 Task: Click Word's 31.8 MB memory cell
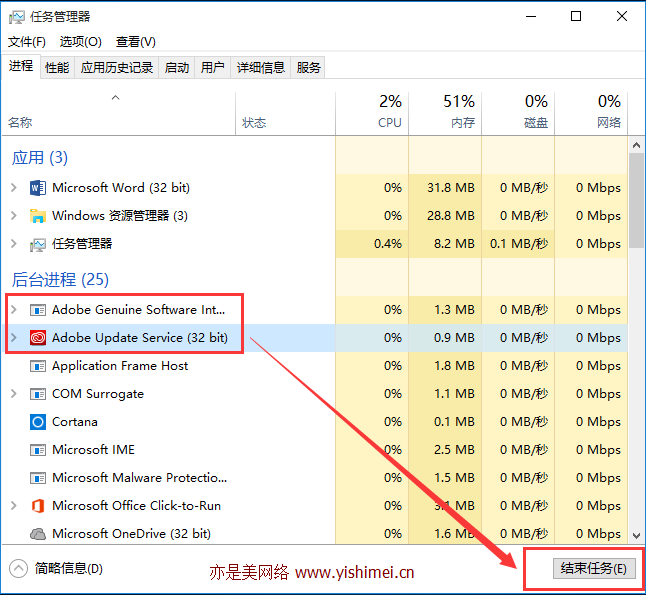coord(445,188)
